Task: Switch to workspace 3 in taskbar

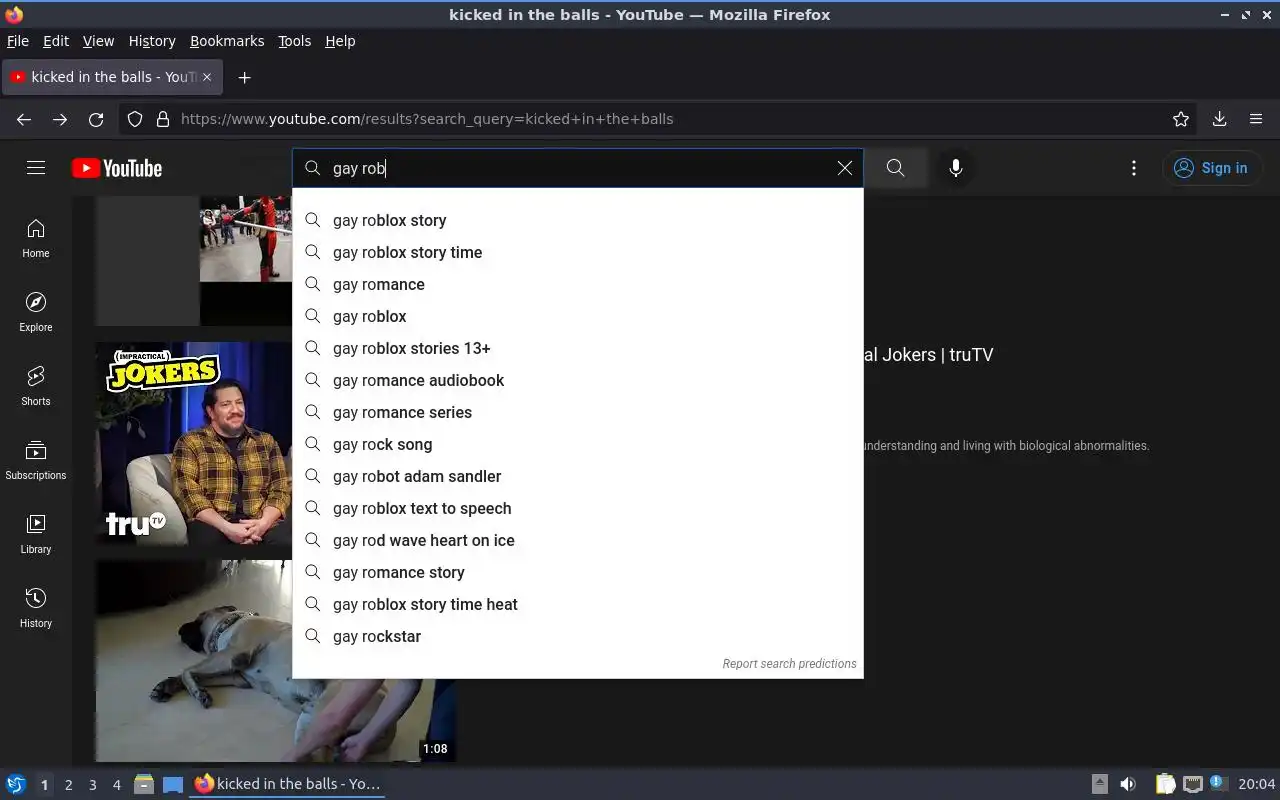Action: (x=92, y=784)
